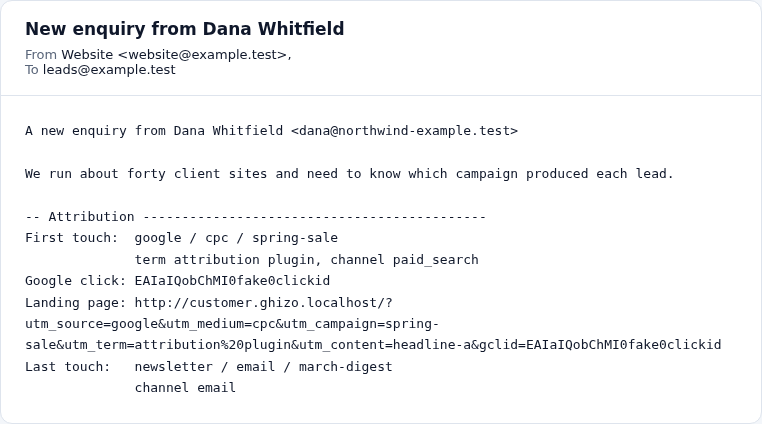Click the google / cpc / spring-sale value
This screenshot has width=762, height=424.
coord(236,238)
